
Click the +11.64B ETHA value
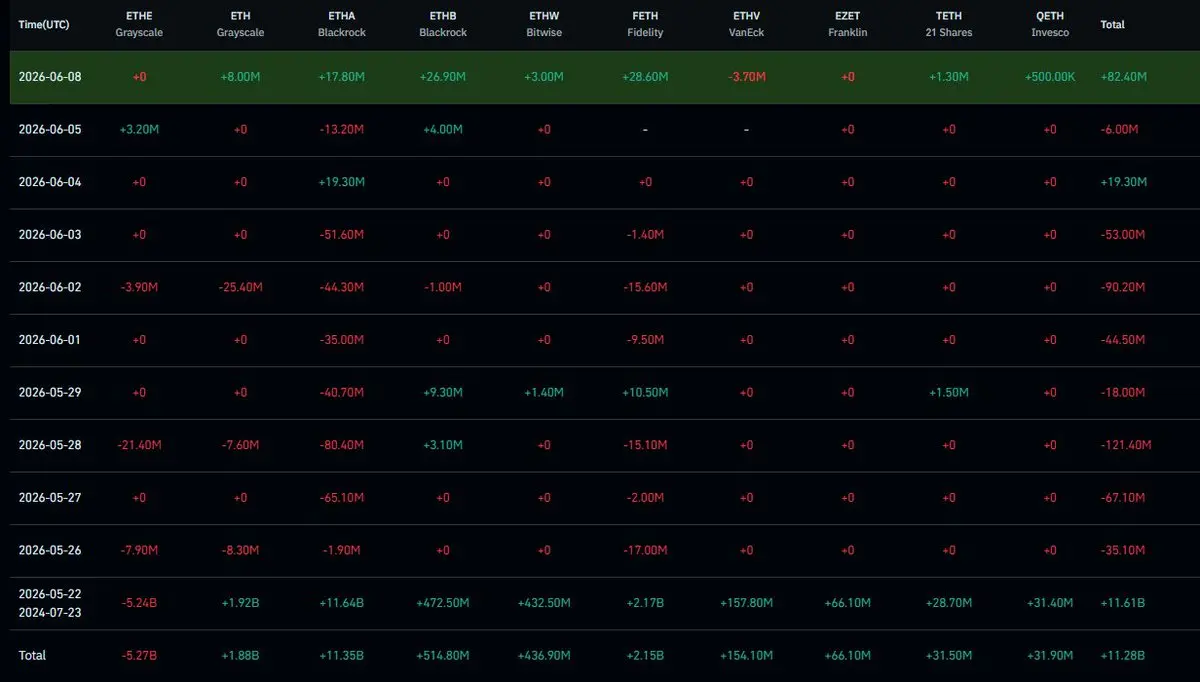342,603
